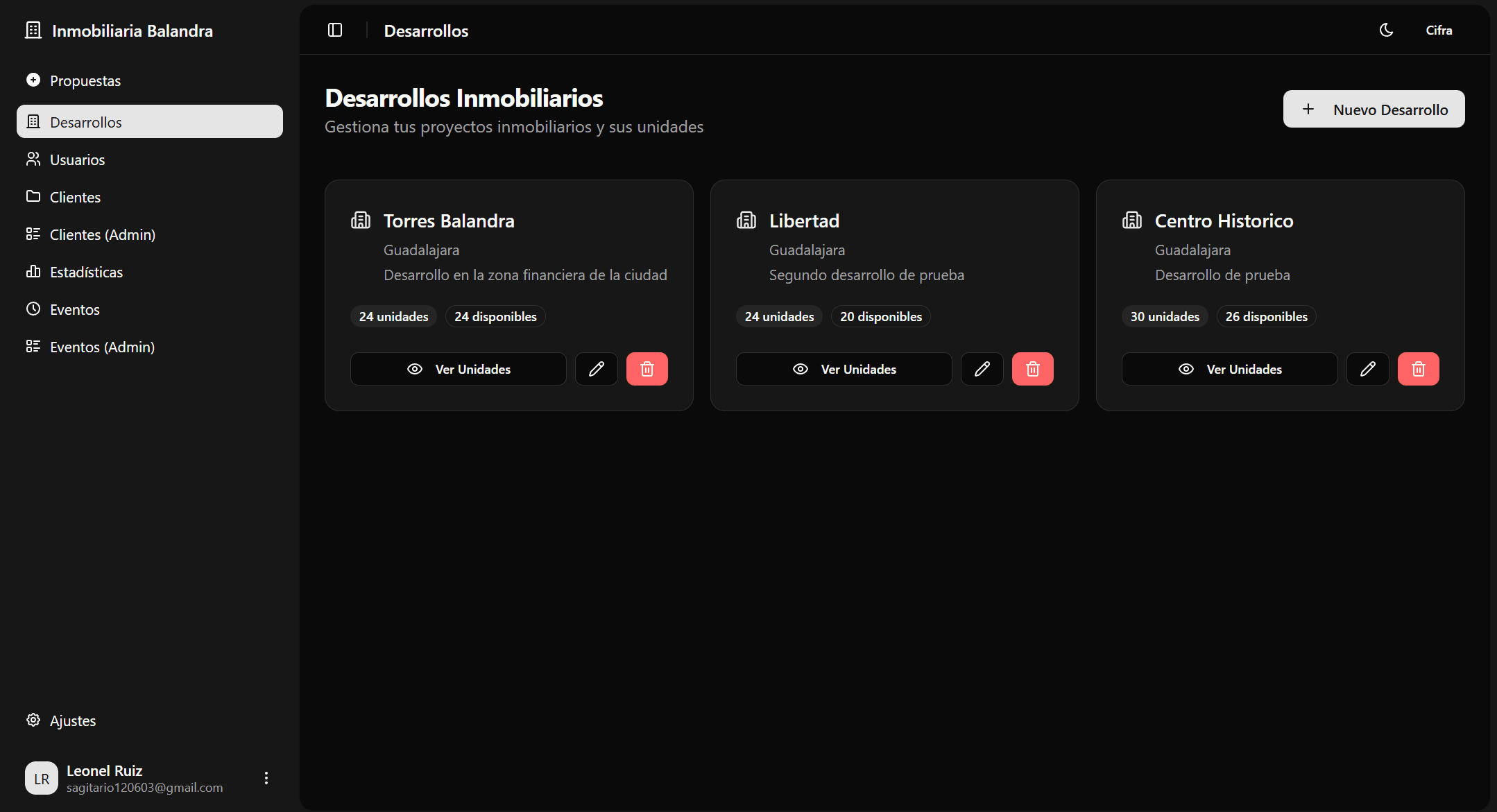Open Propuestas in the sidebar
Screen dimensions: 1497x812
85,81
